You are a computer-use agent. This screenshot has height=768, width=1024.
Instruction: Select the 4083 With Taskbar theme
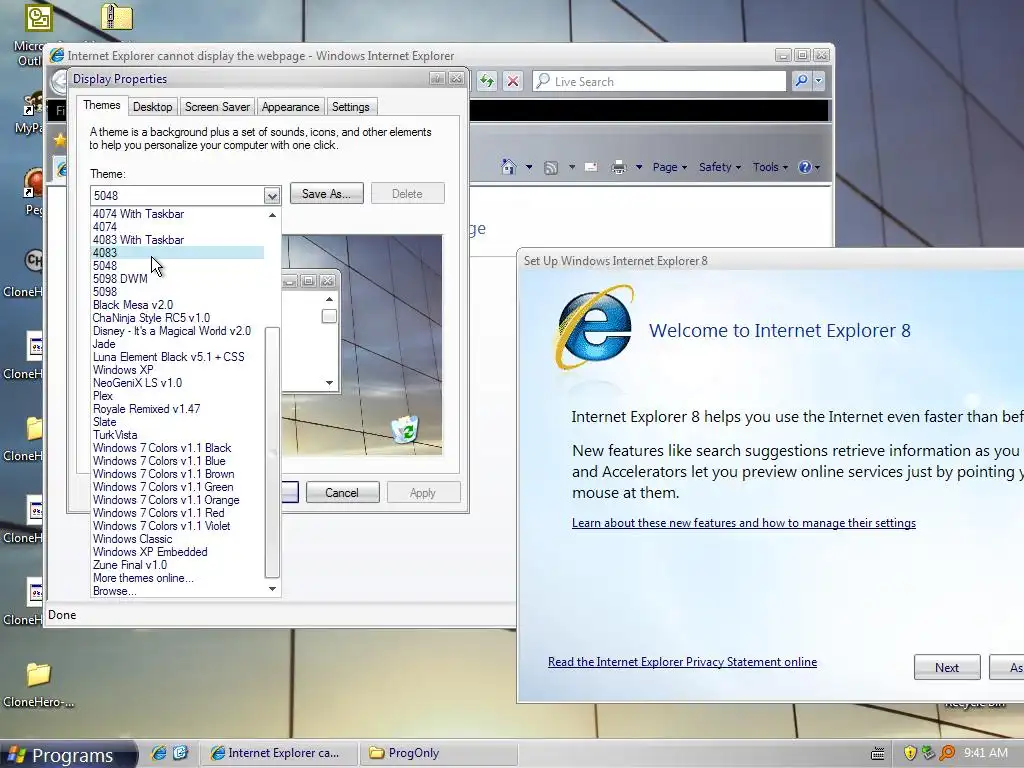coord(178,240)
